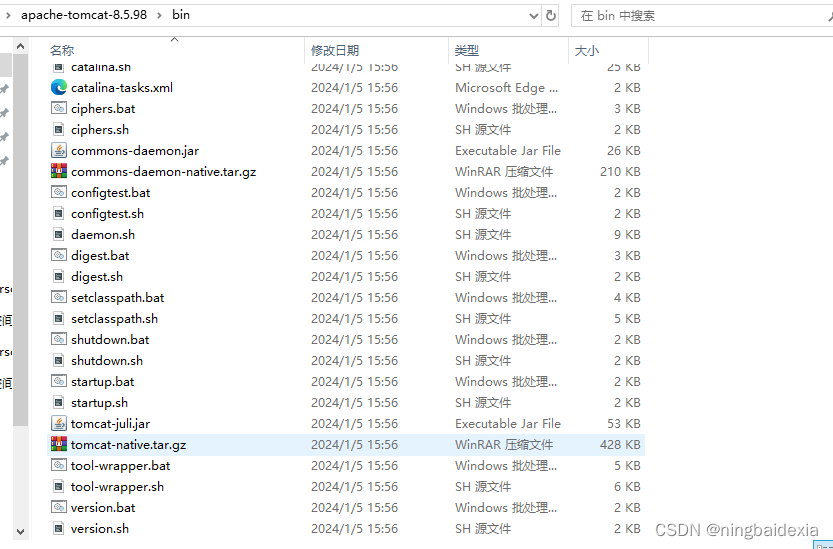Click the daemon.sh file icon

(58, 234)
